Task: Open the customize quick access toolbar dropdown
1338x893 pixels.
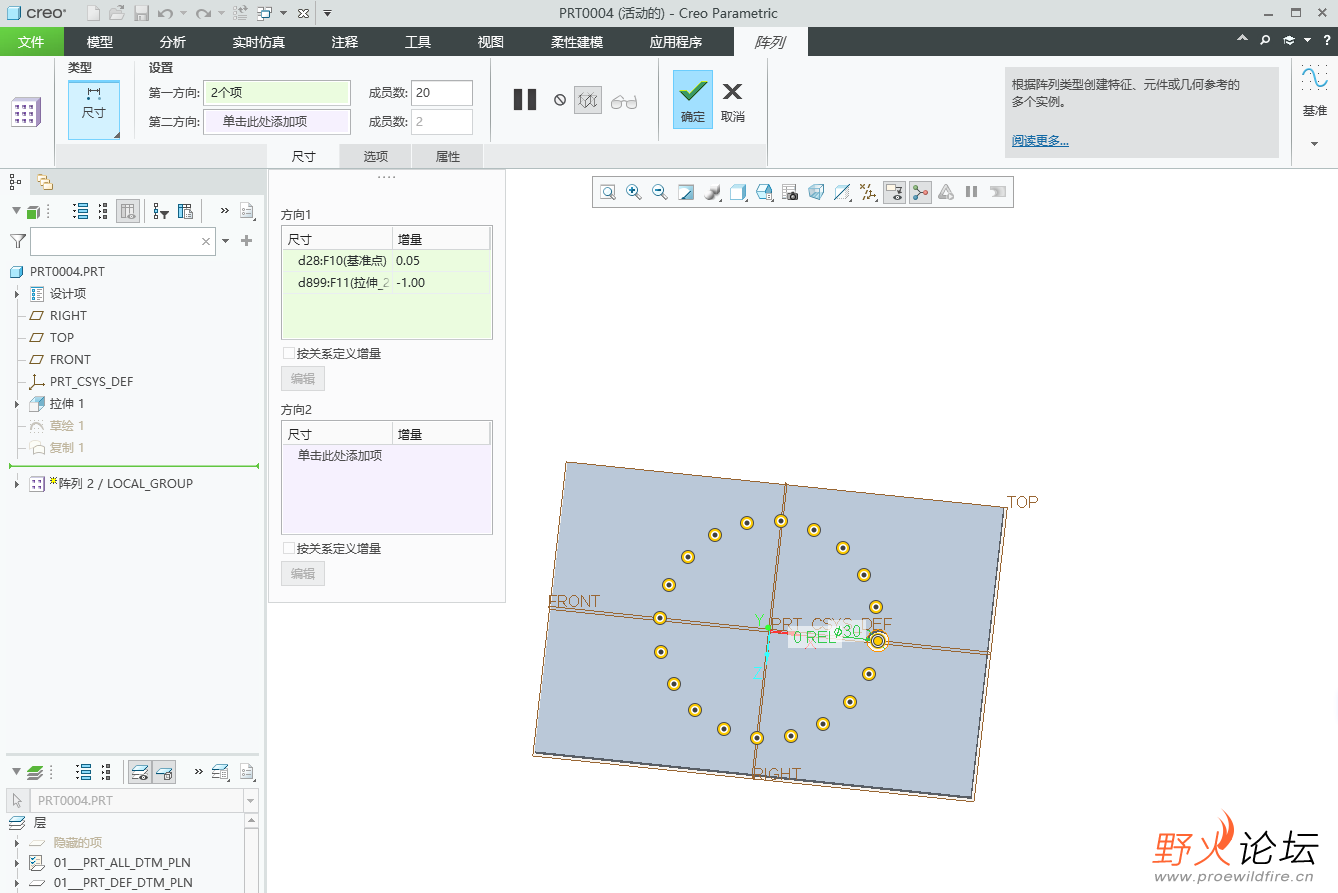Action: [327, 13]
